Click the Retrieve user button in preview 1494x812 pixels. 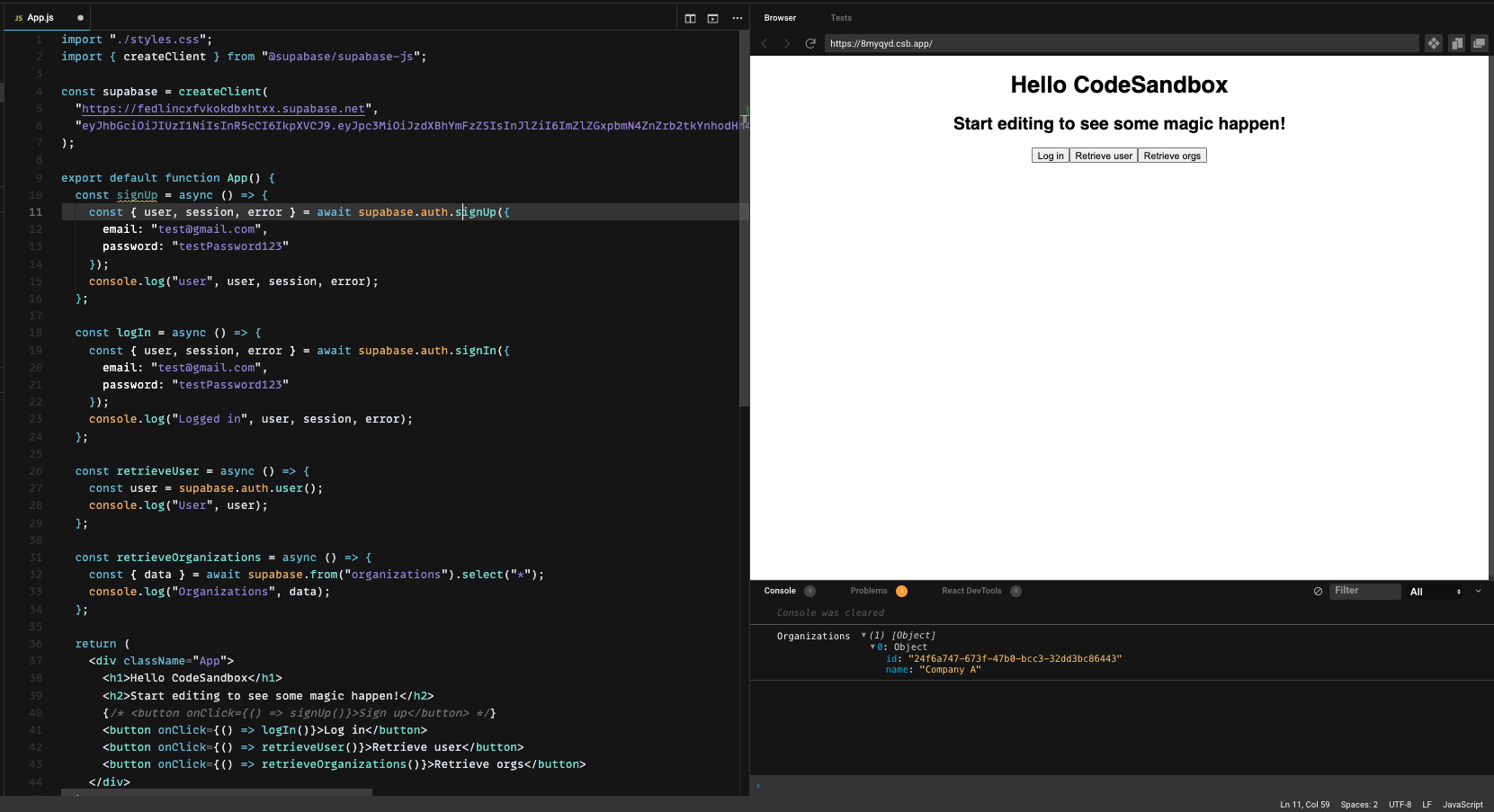point(1104,156)
